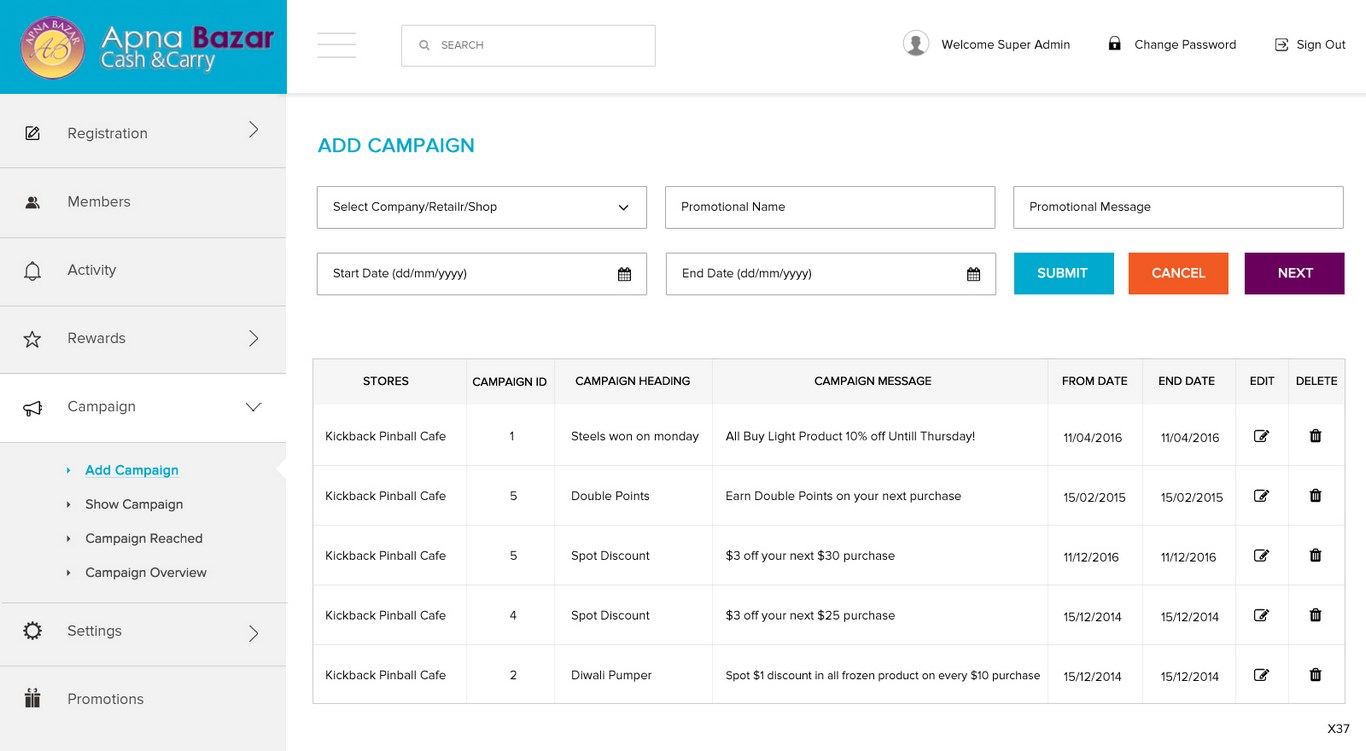Open Select Company/Retailr/Shop dropdown

pyautogui.click(x=481, y=207)
